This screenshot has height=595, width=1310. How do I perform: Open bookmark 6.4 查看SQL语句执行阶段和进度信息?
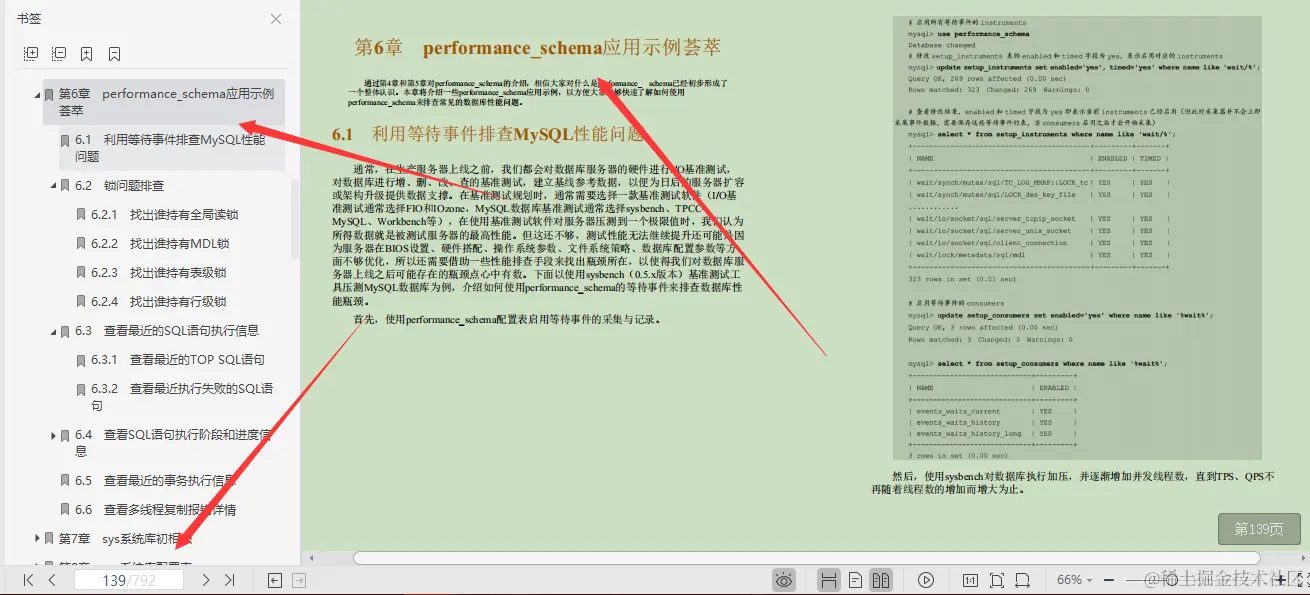tap(173, 443)
